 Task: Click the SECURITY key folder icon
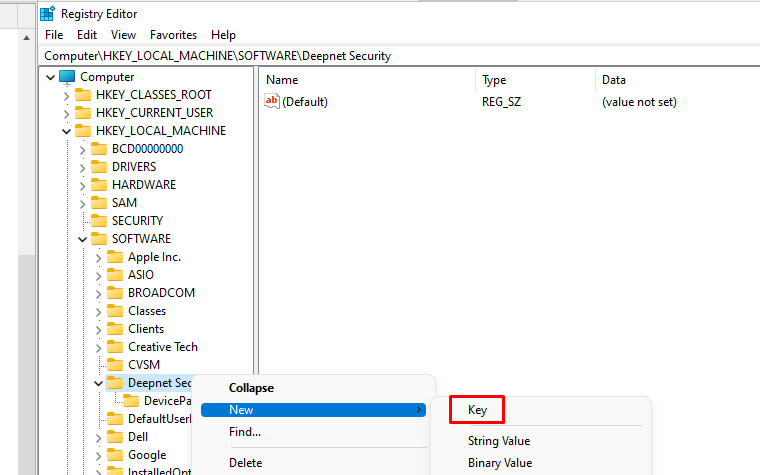pyautogui.click(x=99, y=221)
